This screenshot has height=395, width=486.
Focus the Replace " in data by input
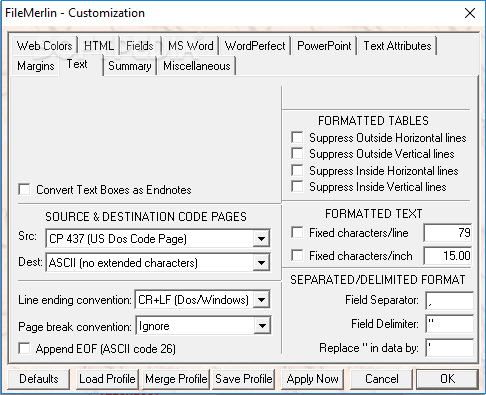click(x=449, y=348)
